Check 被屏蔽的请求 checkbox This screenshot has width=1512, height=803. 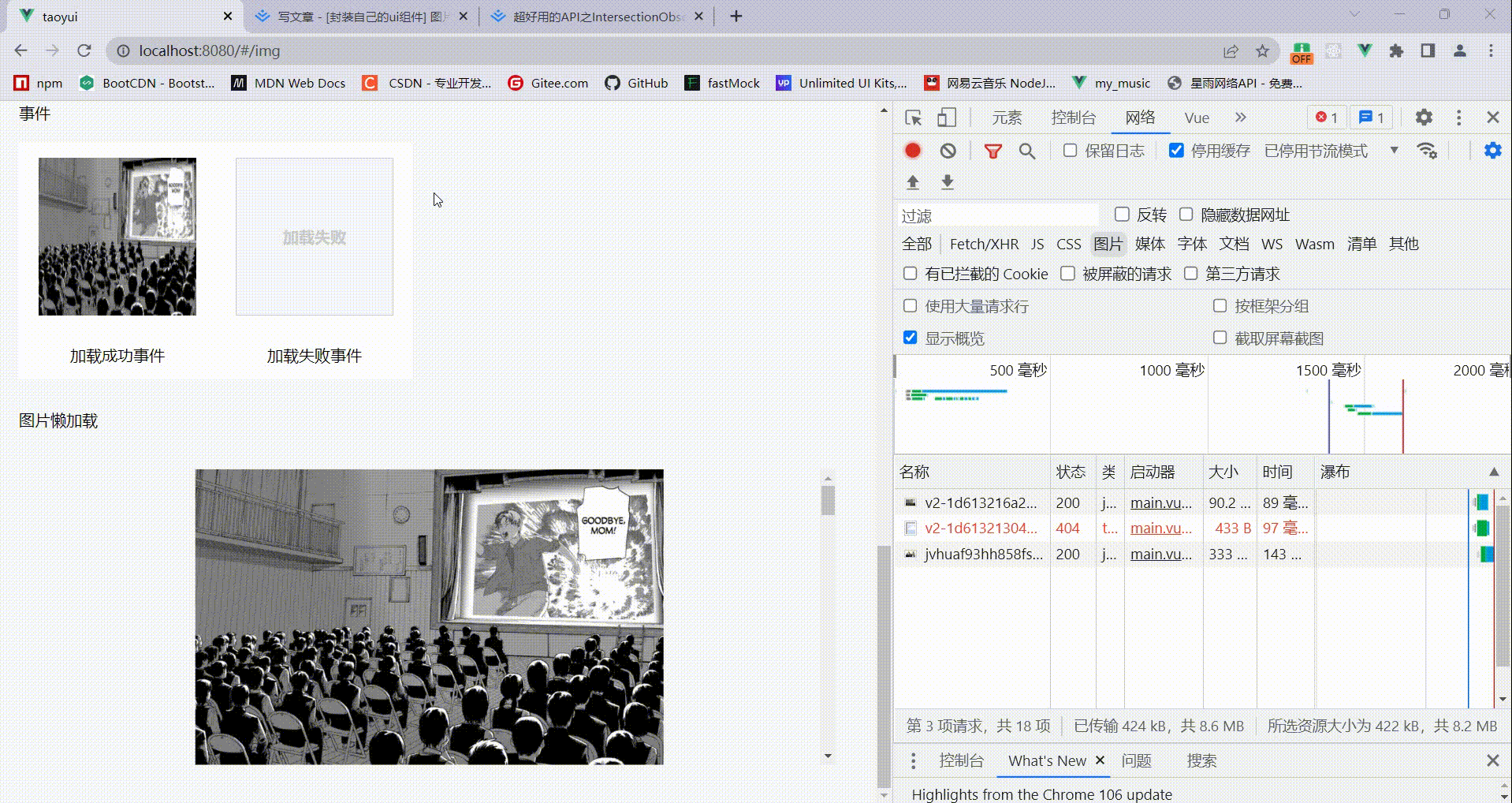click(x=1067, y=273)
